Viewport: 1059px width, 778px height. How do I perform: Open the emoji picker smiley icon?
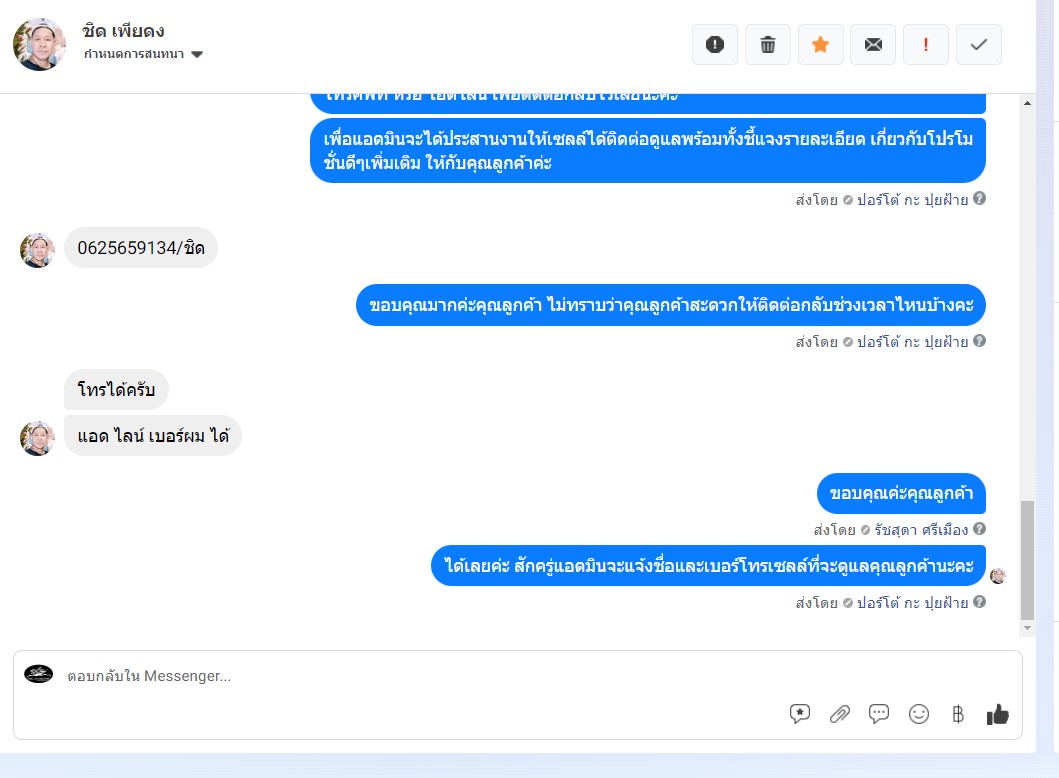(919, 714)
